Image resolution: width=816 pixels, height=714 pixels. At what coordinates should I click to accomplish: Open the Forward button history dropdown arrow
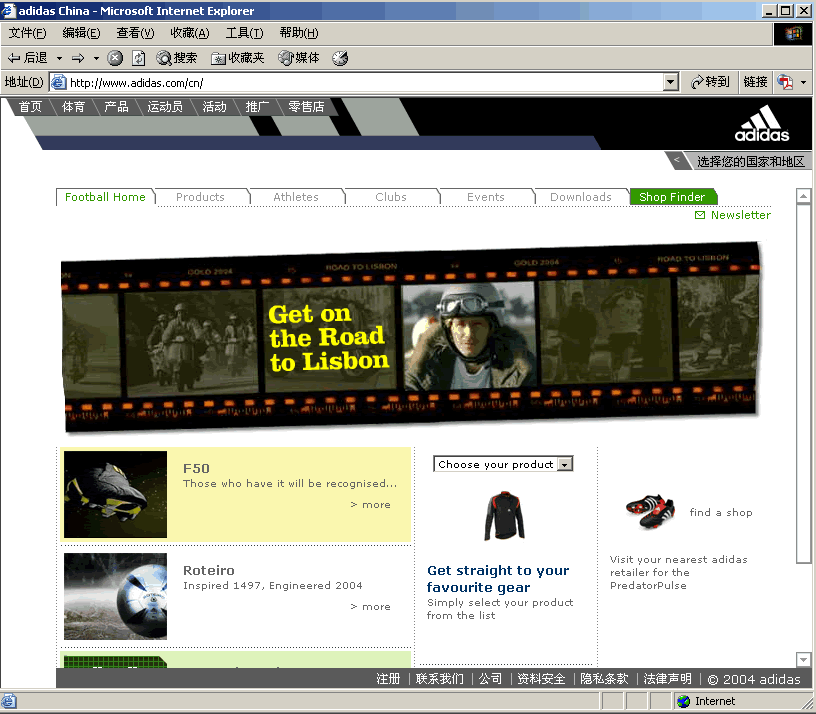click(96, 58)
